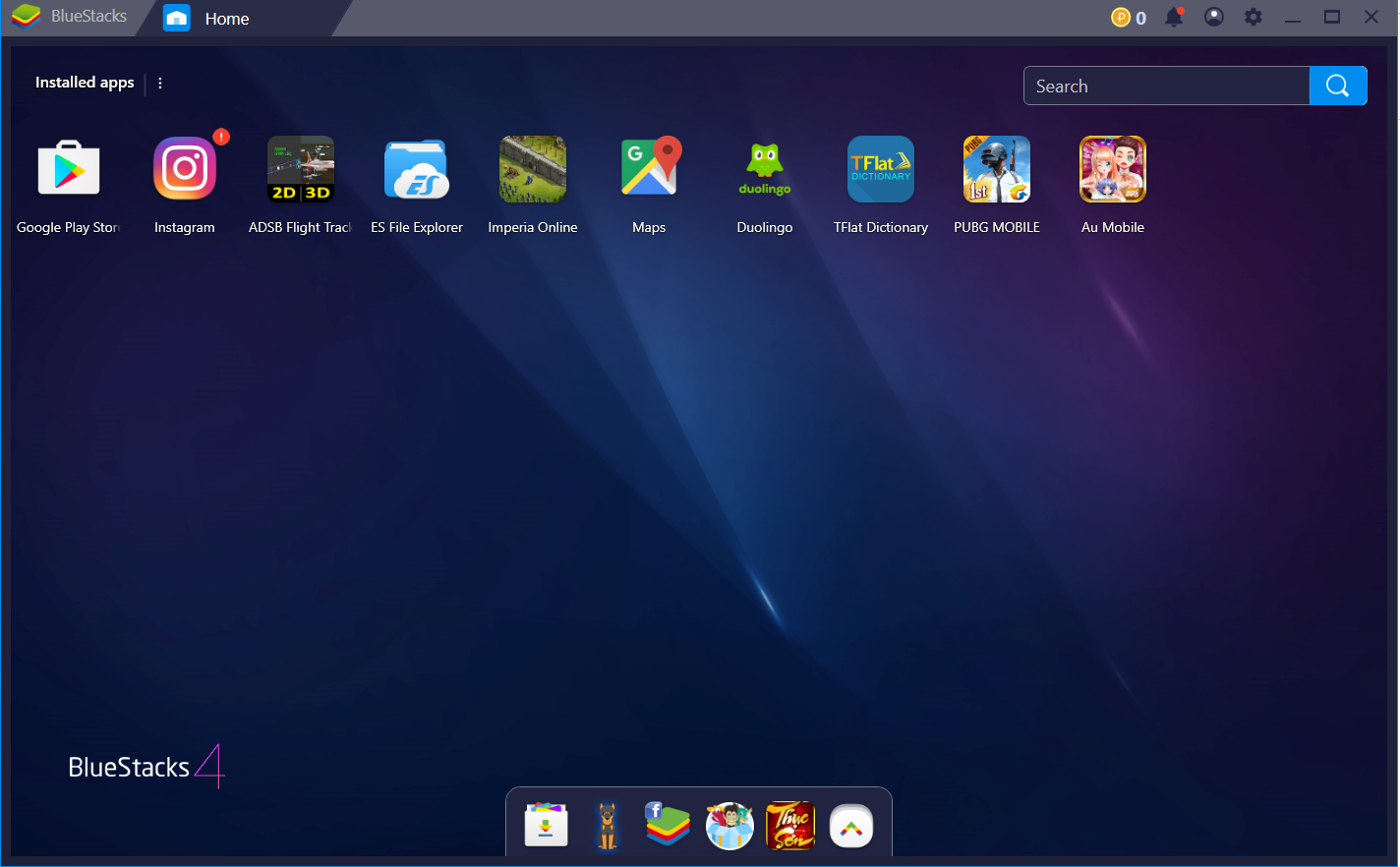Launch the Thục Sơn game from dock
The height and width of the screenshot is (867, 1400).
coord(790,826)
